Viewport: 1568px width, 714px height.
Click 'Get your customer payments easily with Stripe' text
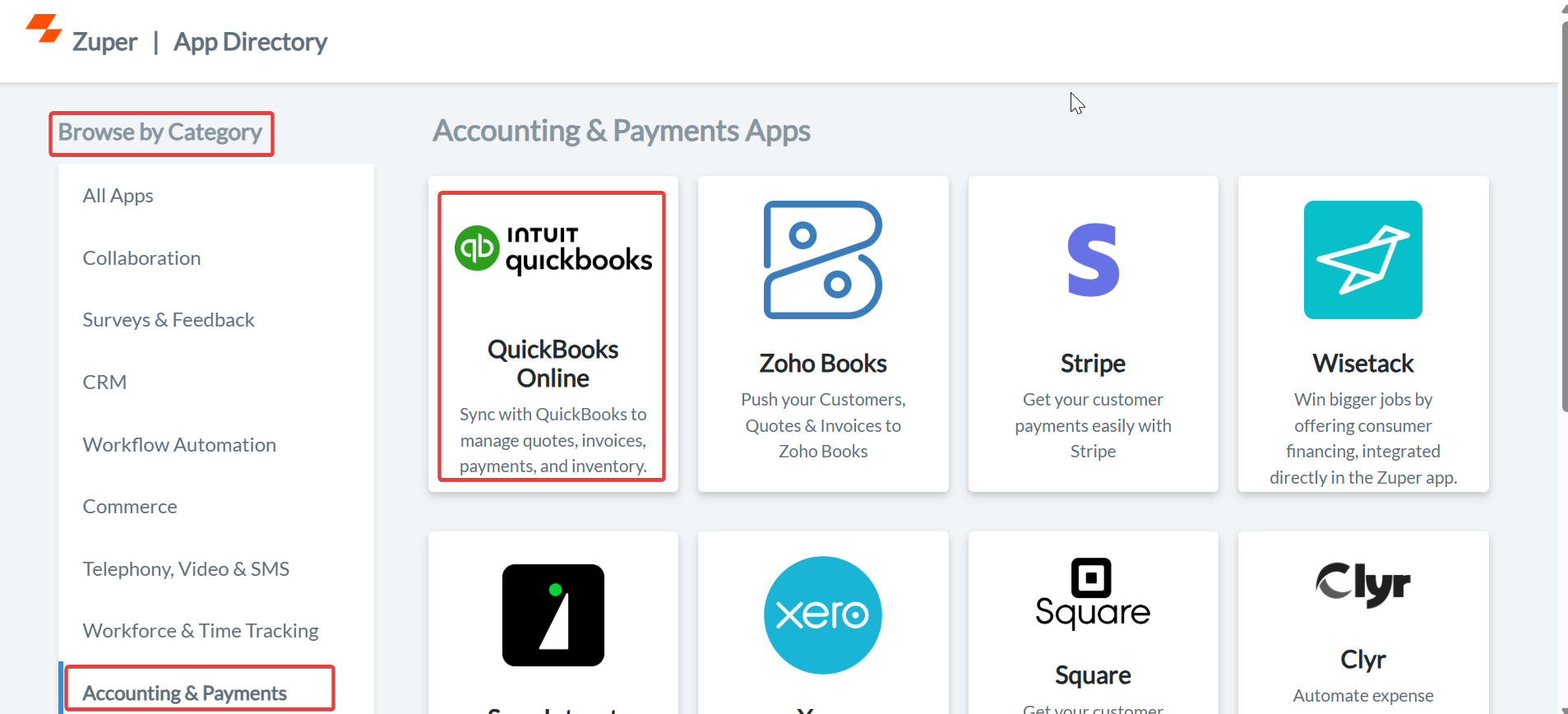click(x=1093, y=425)
